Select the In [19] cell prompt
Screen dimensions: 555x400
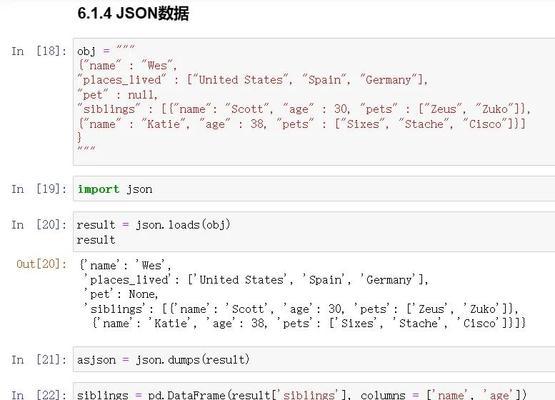[x=39, y=189]
